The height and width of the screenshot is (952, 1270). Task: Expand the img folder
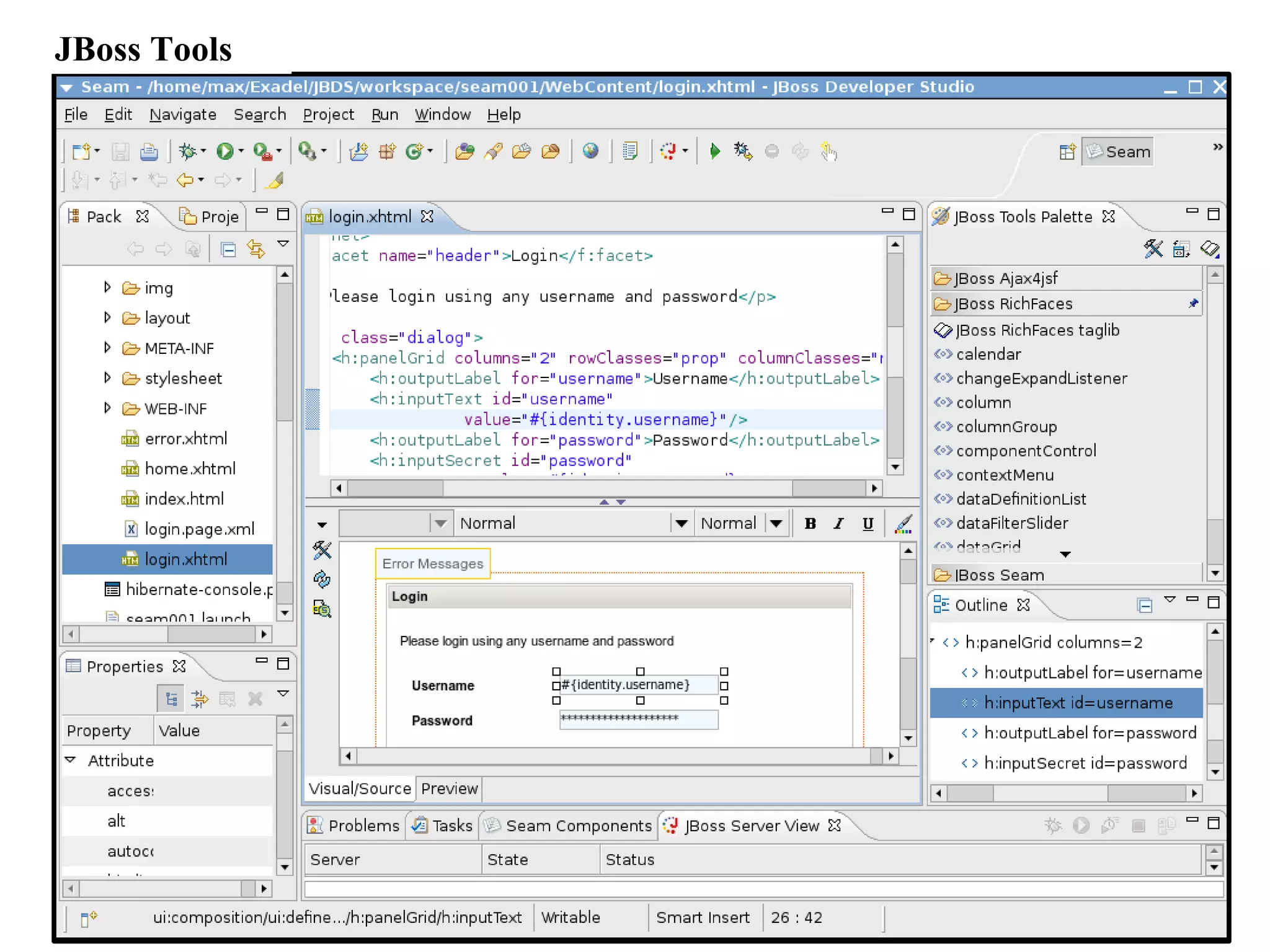[x=107, y=287]
